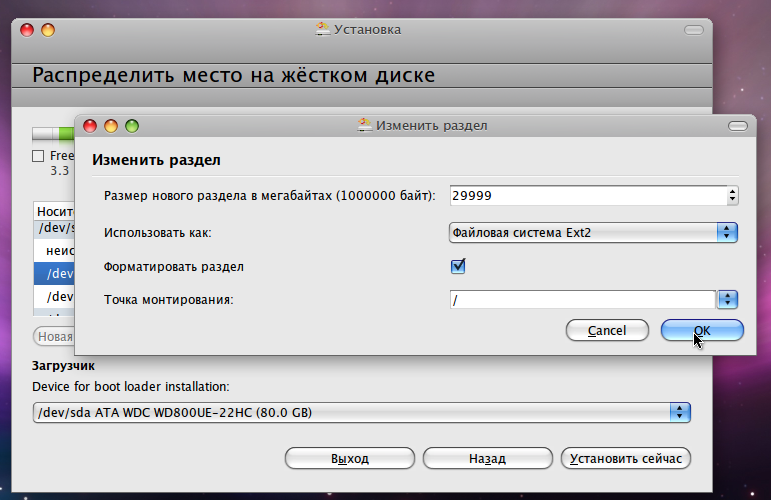The height and width of the screenshot is (500, 771).
Task: Toggle the Free space checkbox
Action: click(x=39, y=156)
